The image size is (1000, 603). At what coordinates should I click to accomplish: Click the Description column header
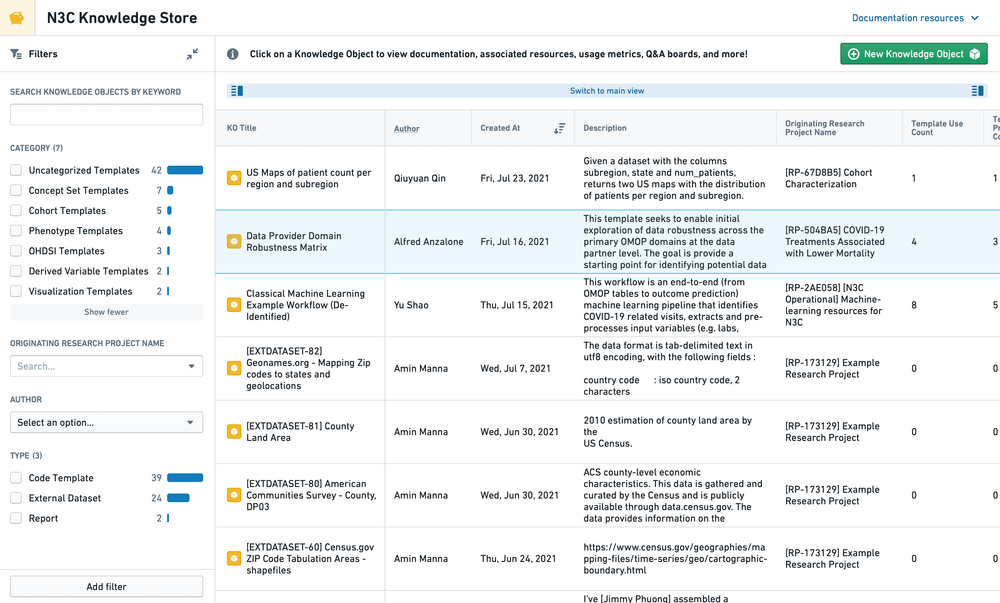605,128
